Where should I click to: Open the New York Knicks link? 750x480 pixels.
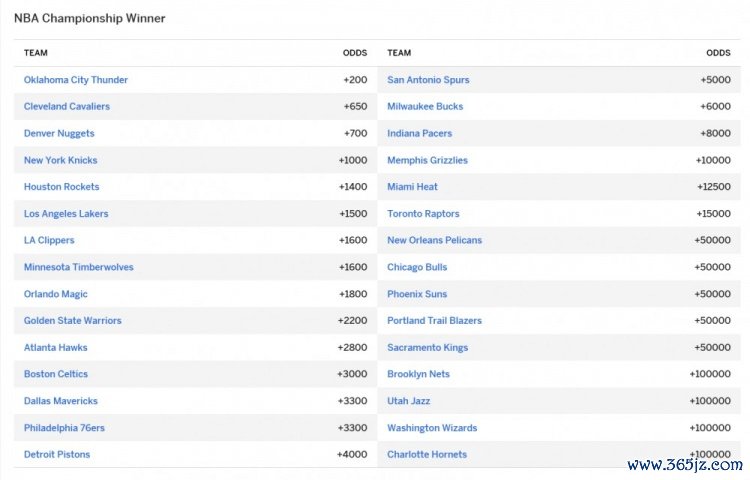coord(61,160)
